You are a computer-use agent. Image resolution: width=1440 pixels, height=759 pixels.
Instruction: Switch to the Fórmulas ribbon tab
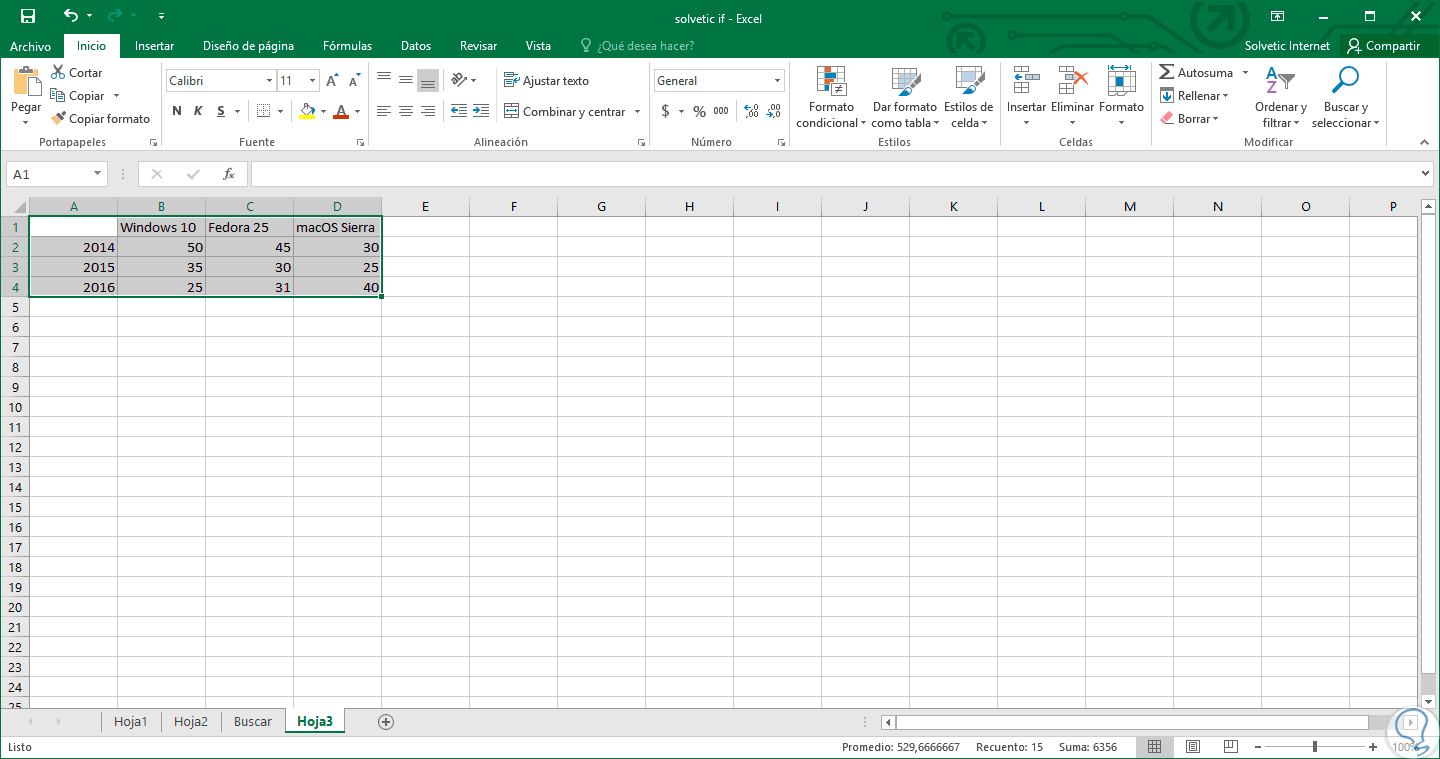point(347,46)
